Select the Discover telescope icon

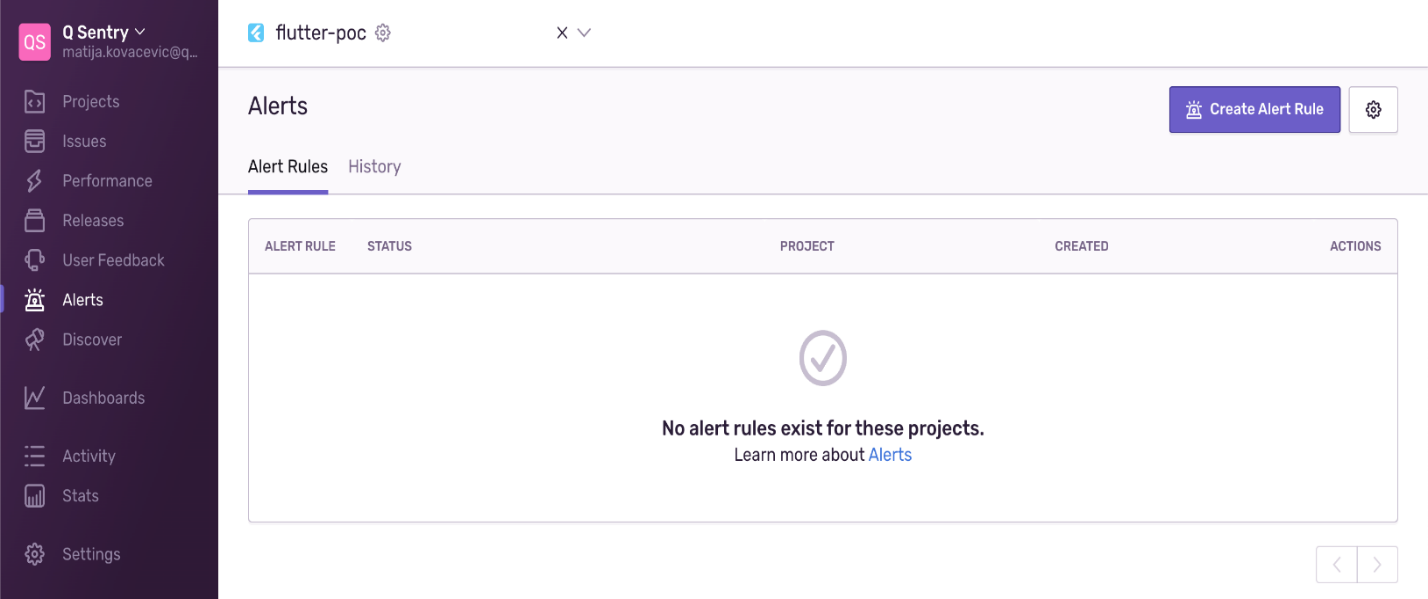(x=35, y=340)
